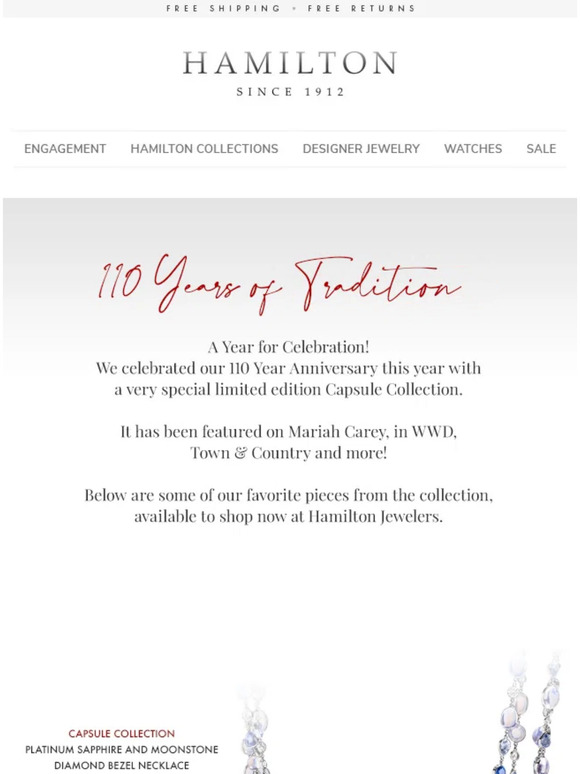The height and width of the screenshot is (774, 580).
Task: Click the 'A Year for Celebration!' line
Action: 289,347
